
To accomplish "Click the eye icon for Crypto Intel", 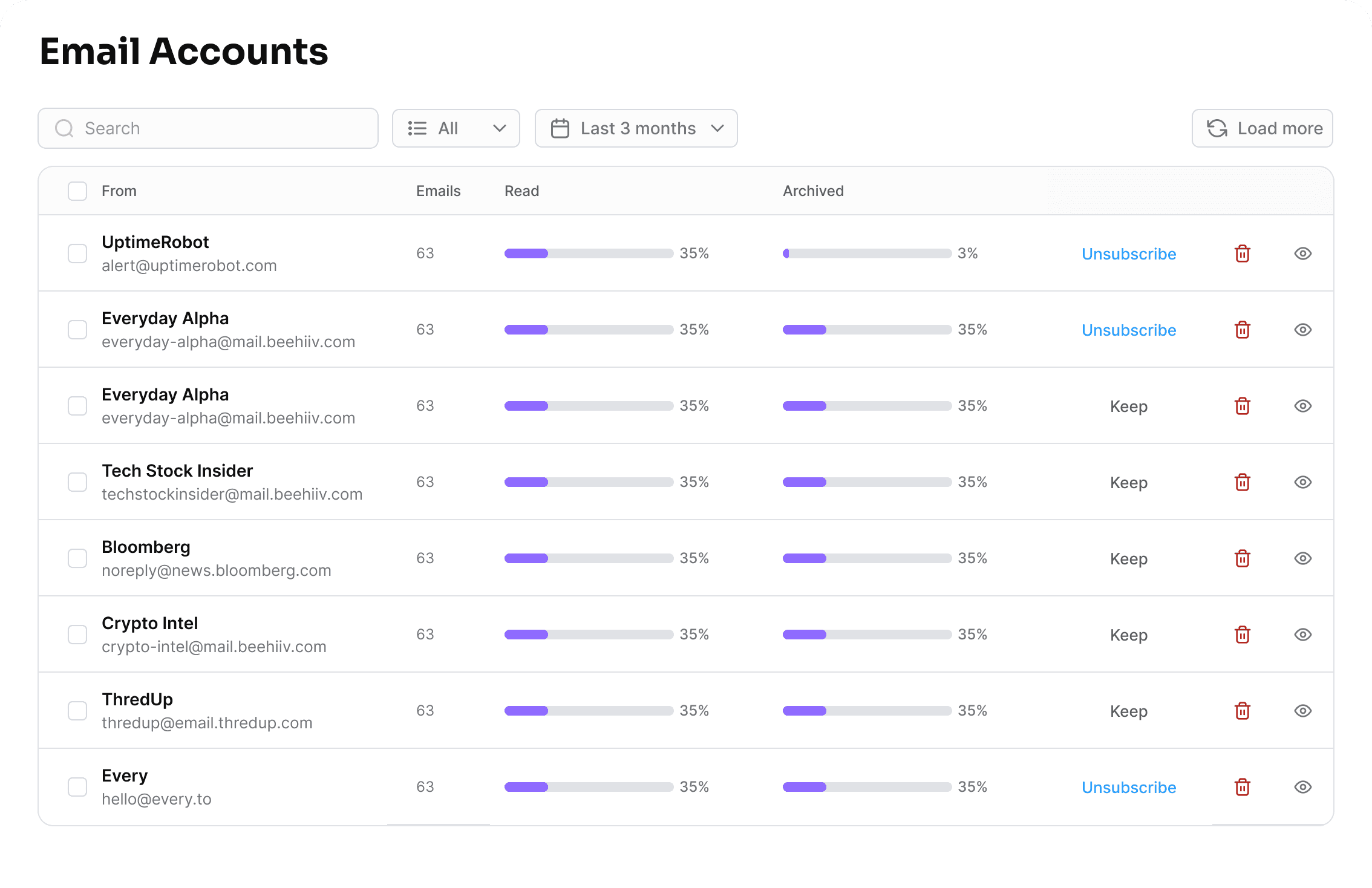I will [1302, 635].
